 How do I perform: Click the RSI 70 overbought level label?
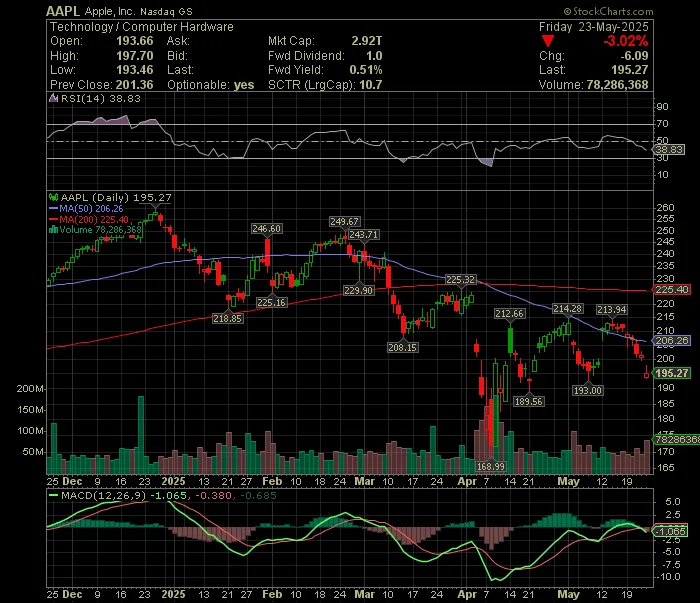(662, 124)
